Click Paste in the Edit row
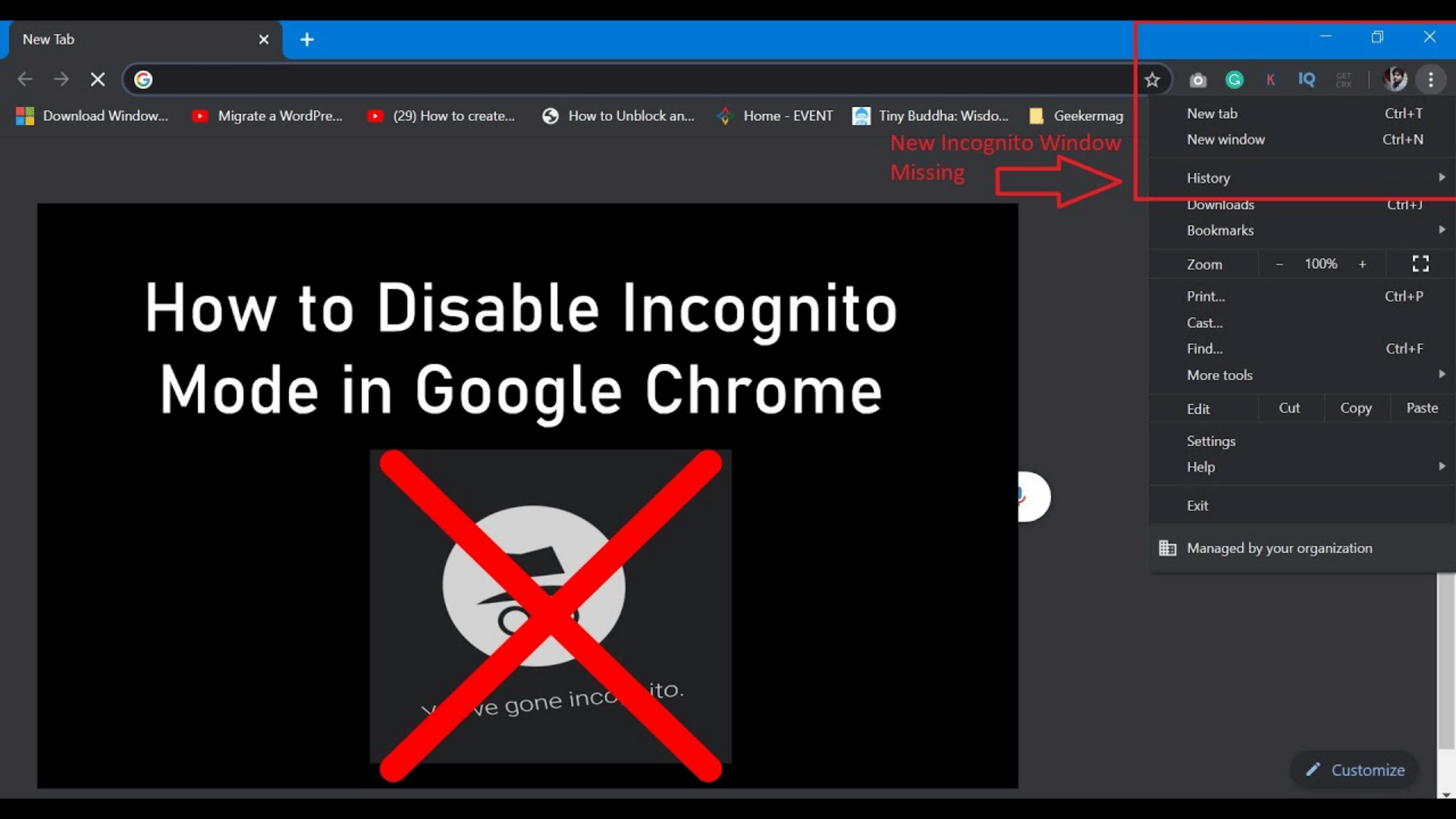This screenshot has height=819, width=1456. 1422,408
